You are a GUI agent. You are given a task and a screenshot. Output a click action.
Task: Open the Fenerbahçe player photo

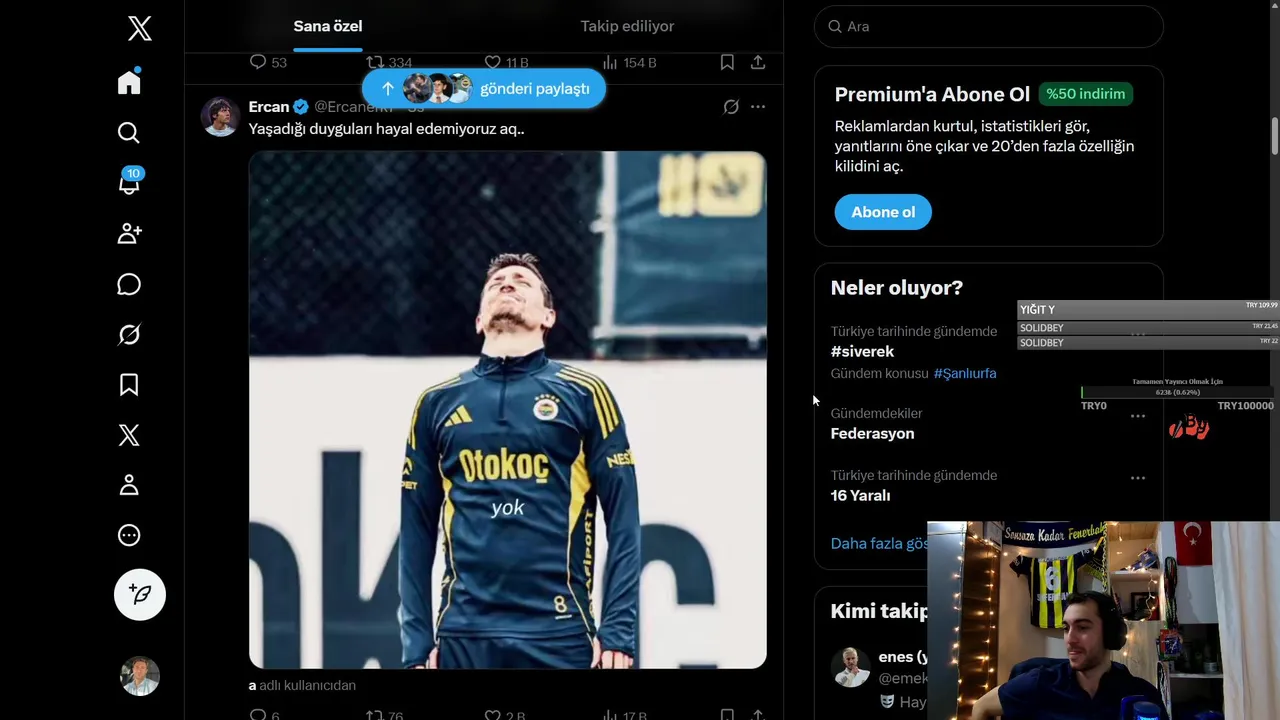[508, 410]
